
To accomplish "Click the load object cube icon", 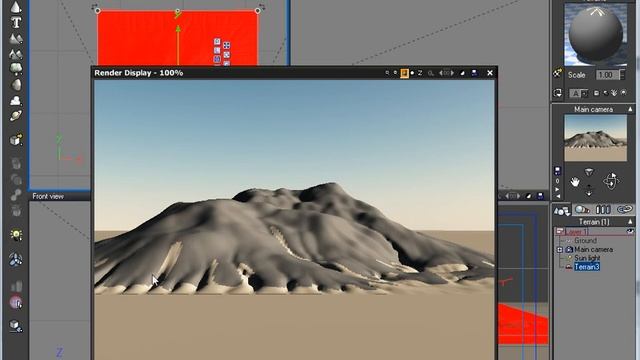I will [x=16, y=140].
